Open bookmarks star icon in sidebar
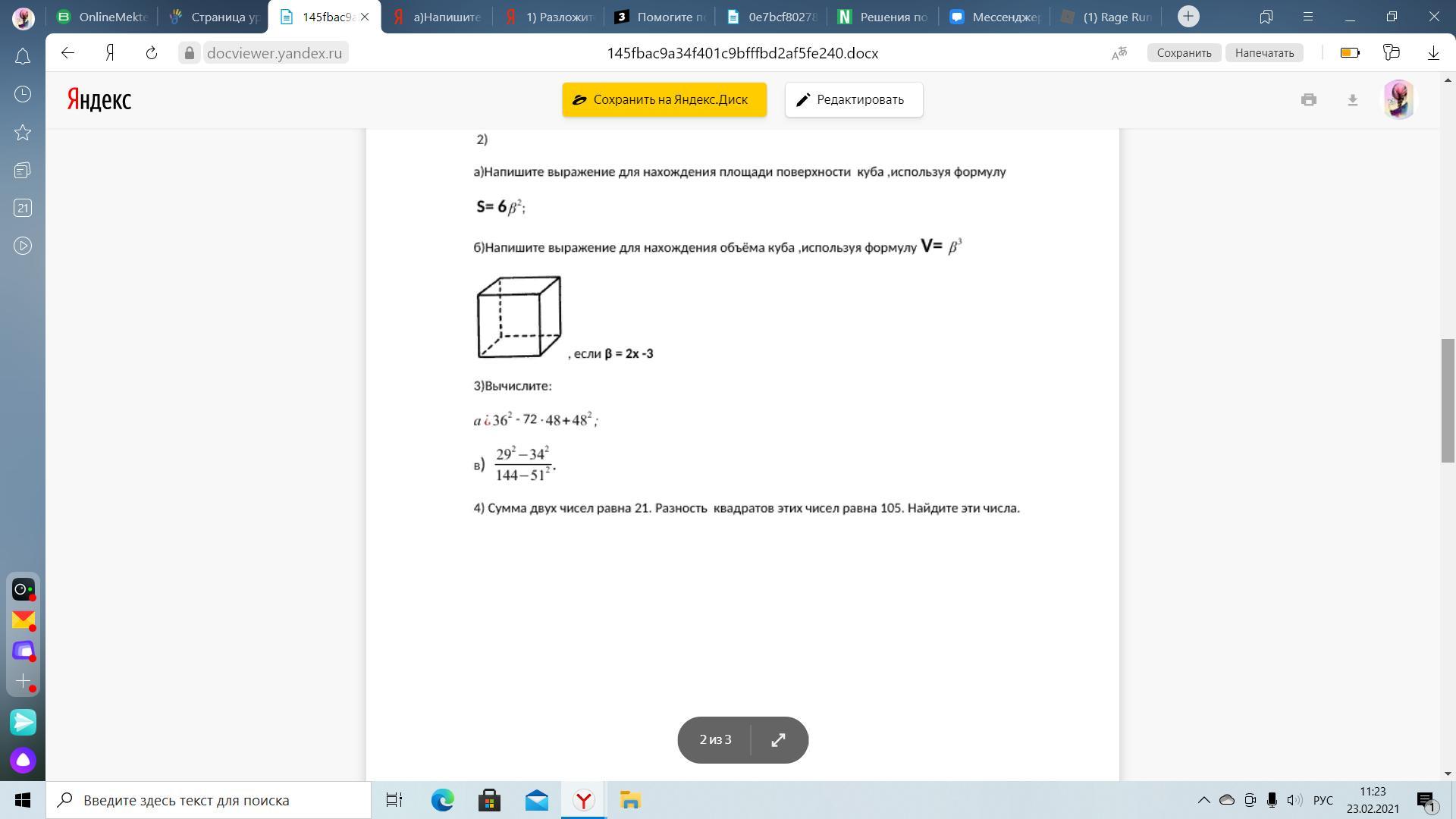1456x819 pixels. 23,133
